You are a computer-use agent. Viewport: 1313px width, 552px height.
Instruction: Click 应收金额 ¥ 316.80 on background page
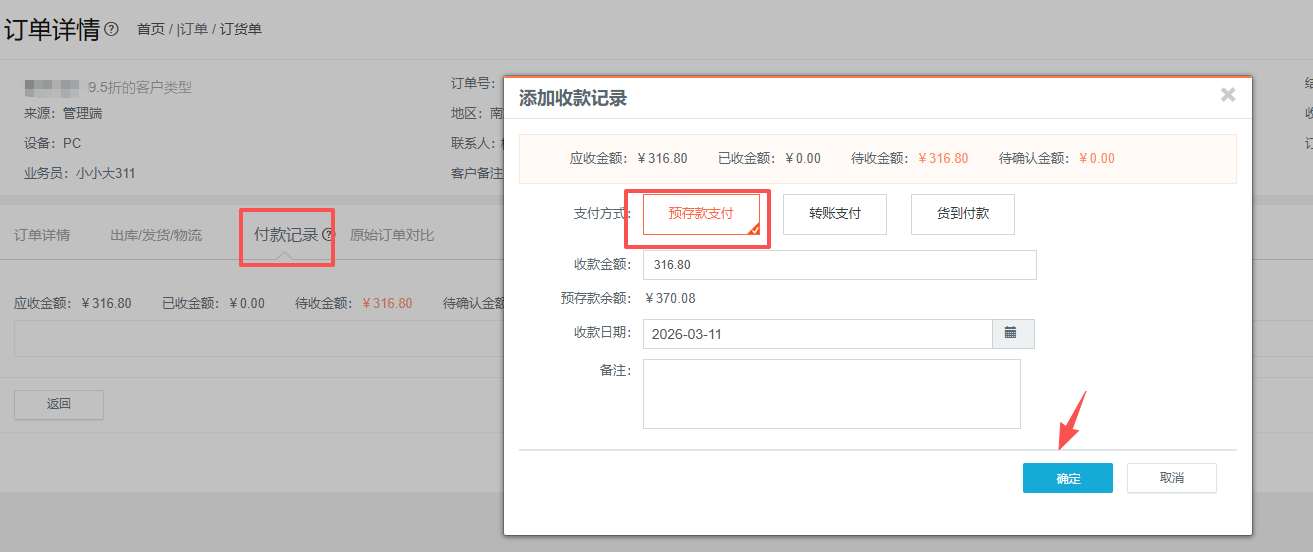coord(73,303)
